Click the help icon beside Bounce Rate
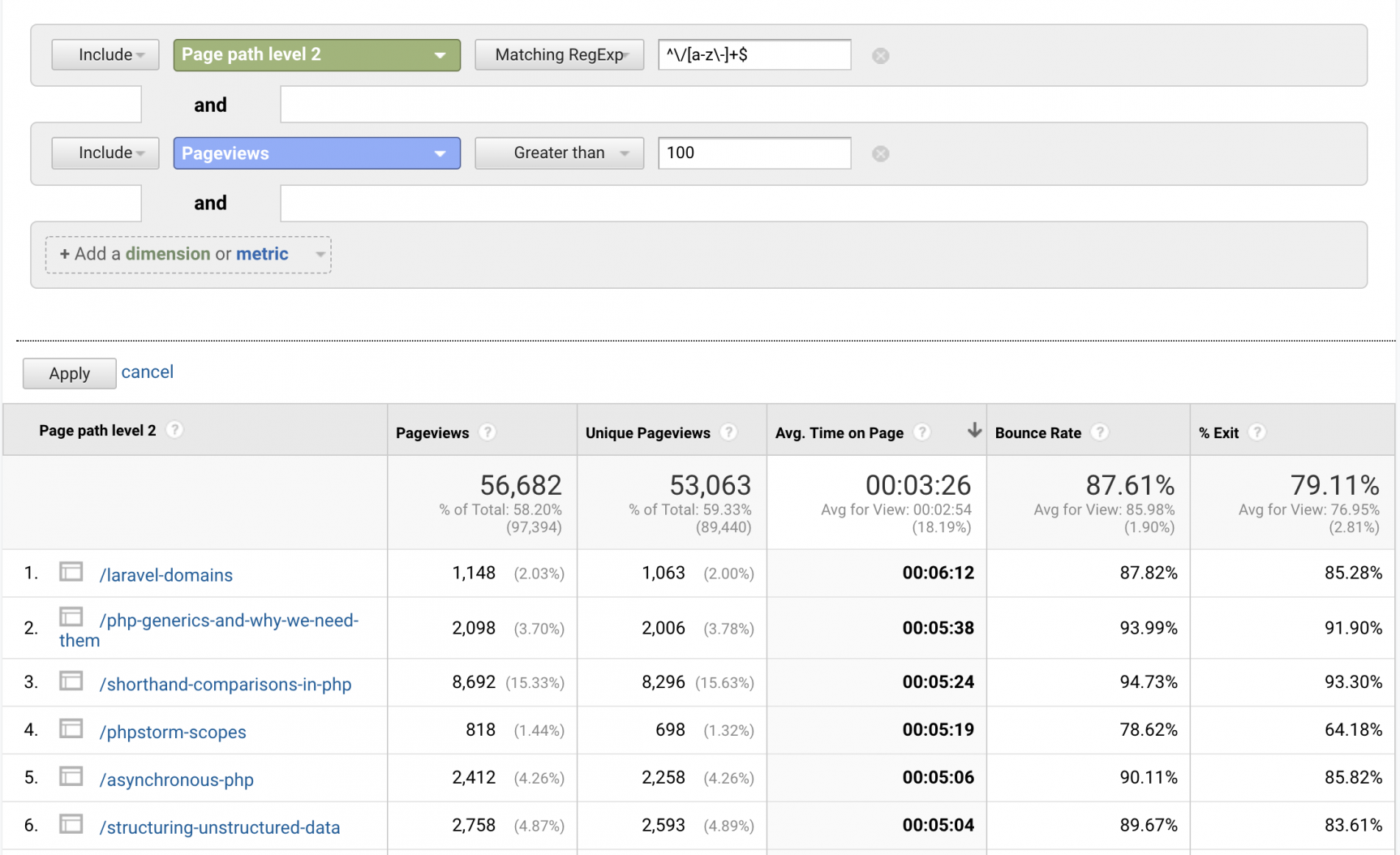Screen dimensions: 1400x855 tap(1100, 432)
